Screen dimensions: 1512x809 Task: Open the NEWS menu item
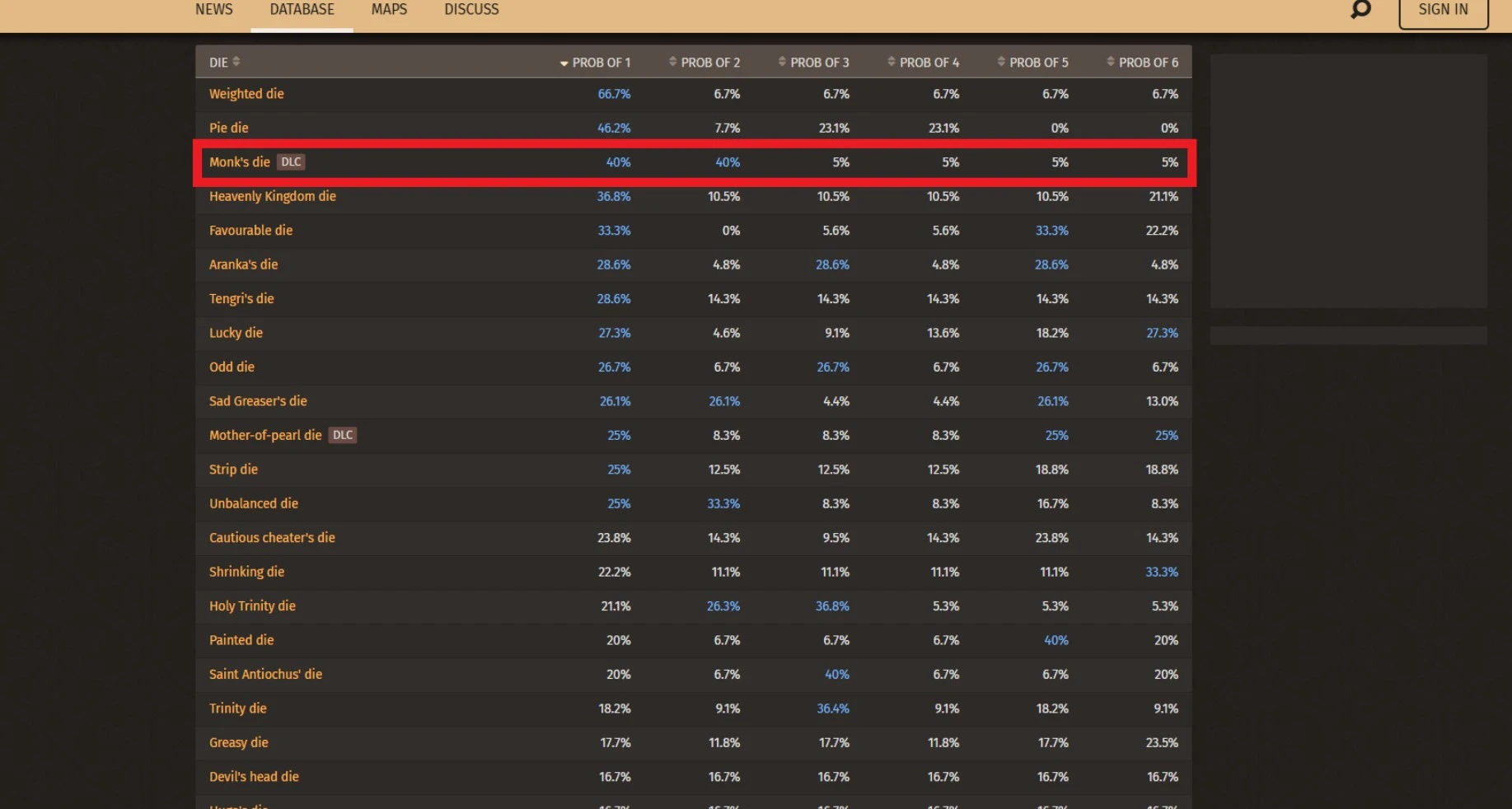214,10
